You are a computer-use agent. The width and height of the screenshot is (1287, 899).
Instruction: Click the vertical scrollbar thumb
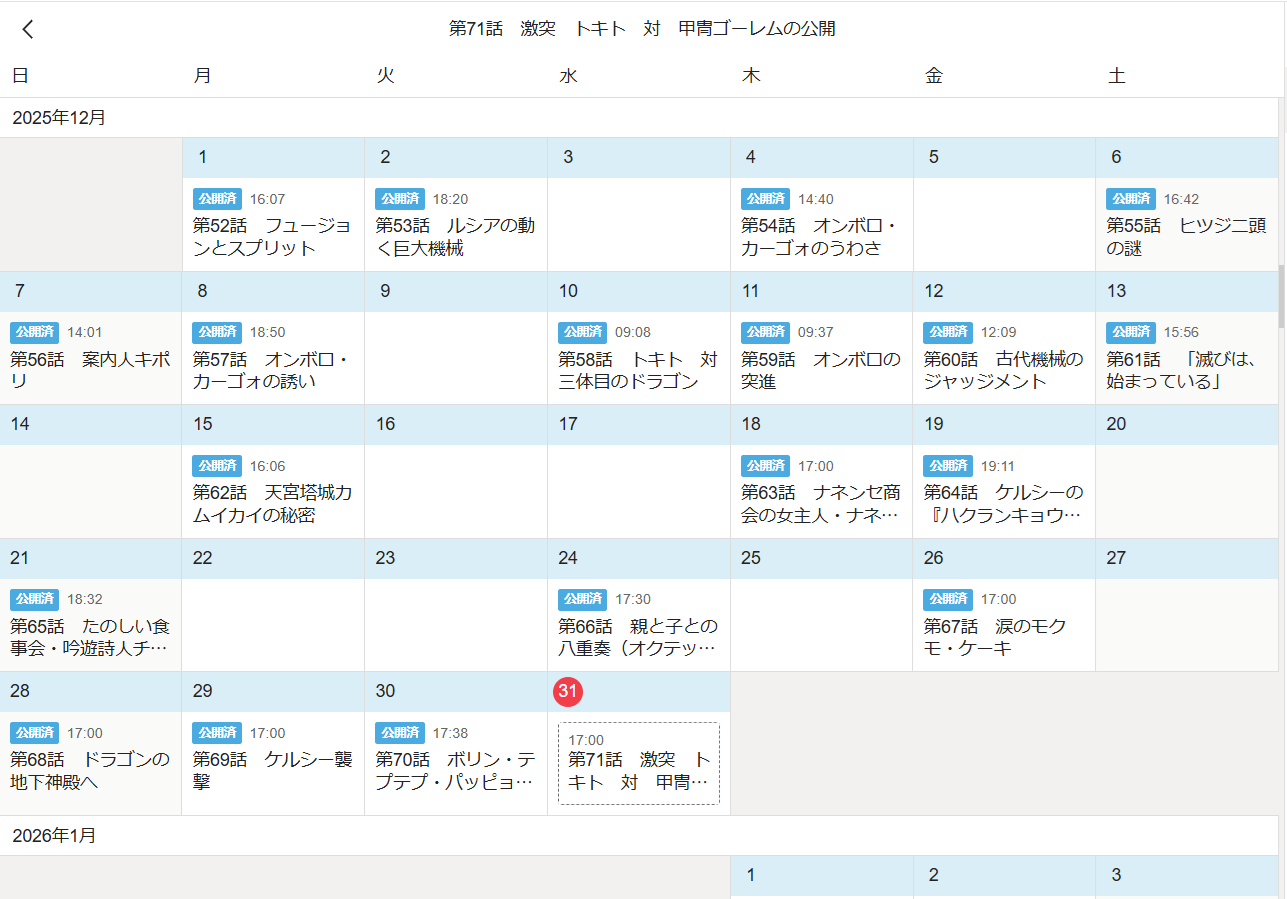tap(1282, 296)
